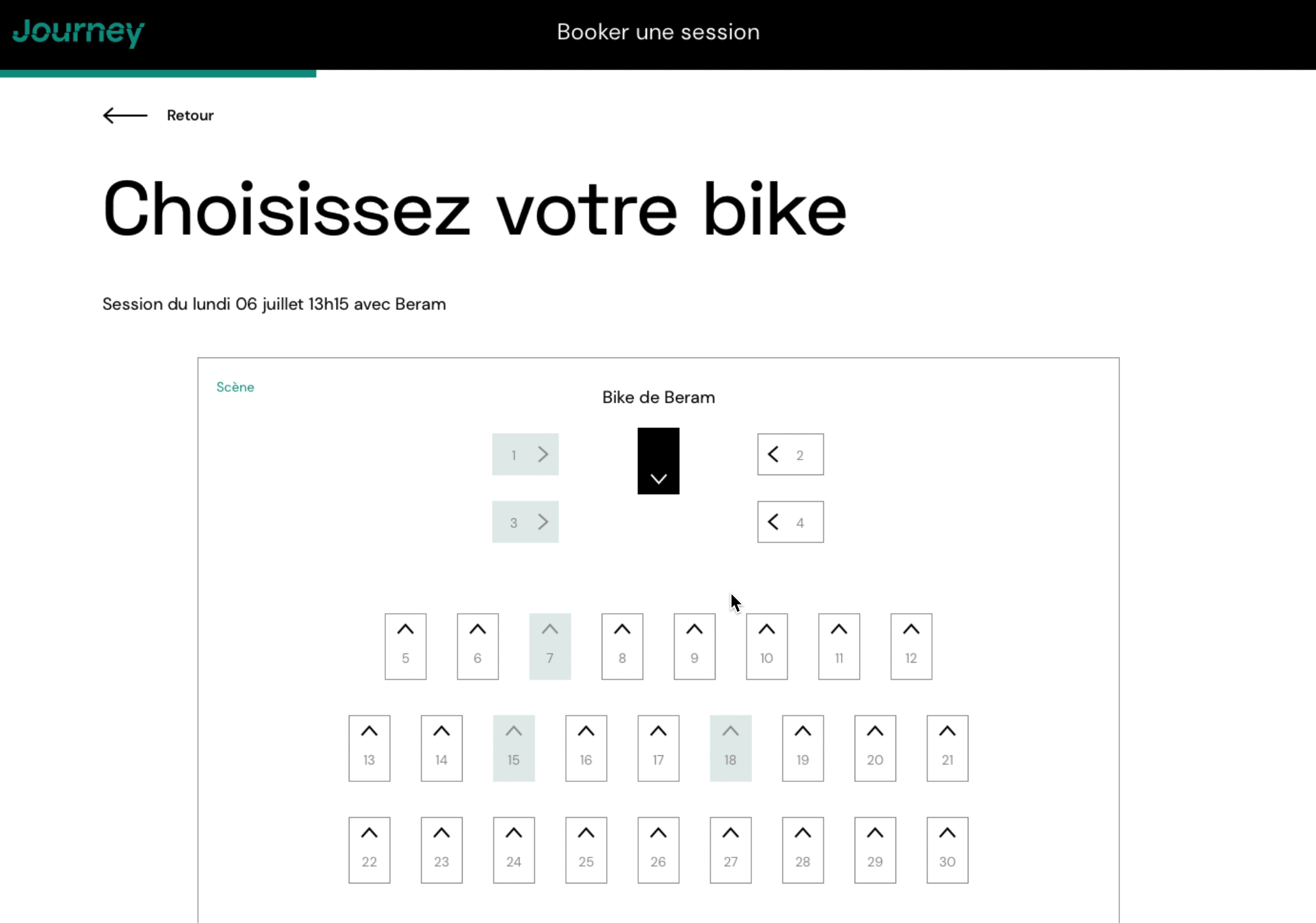Screen dimensions: 1316x923
Task: Select bike number 4
Action: [x=790, y=522]
